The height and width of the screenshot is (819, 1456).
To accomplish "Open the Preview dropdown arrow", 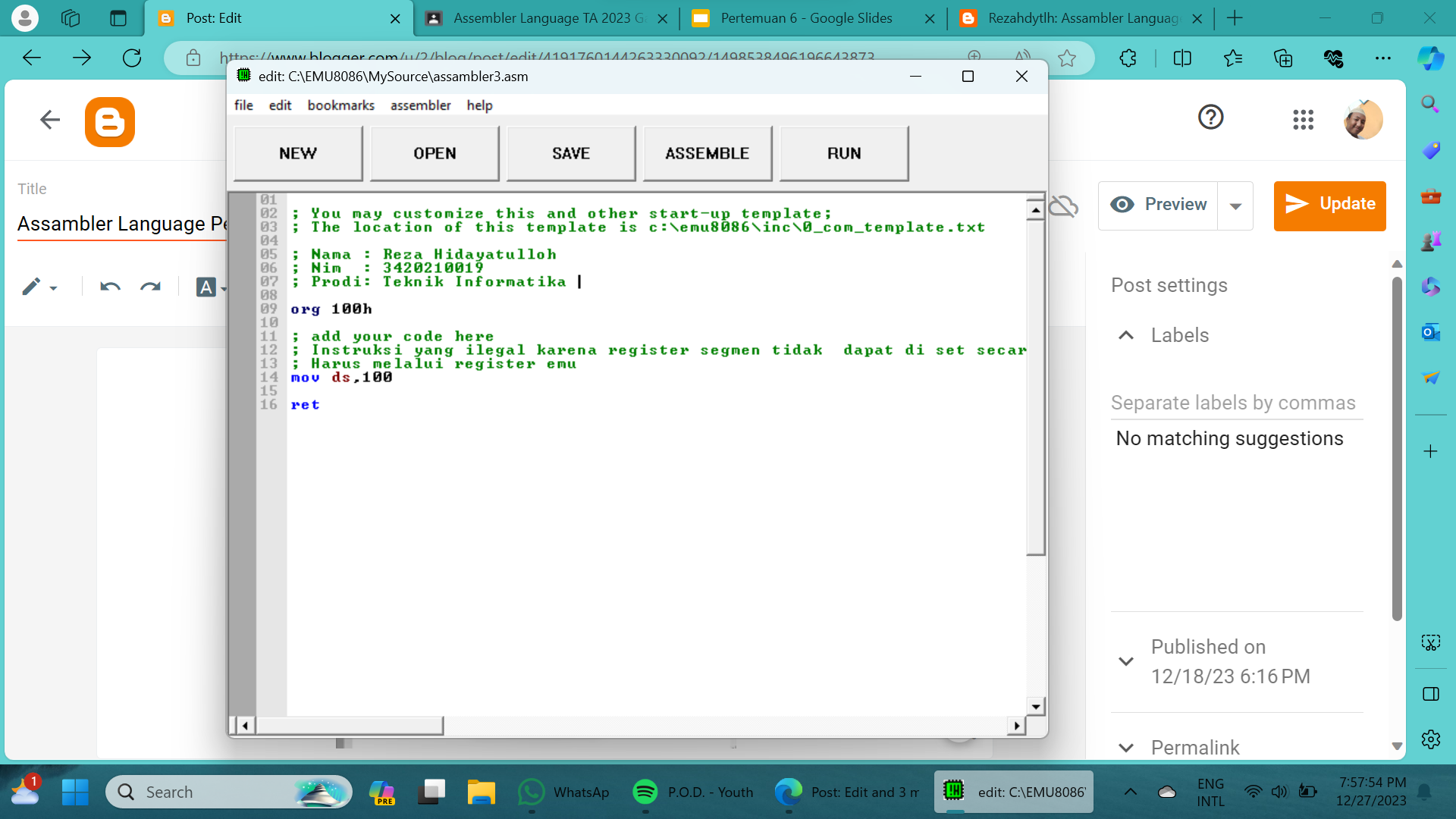I will tap(1235, 206).
